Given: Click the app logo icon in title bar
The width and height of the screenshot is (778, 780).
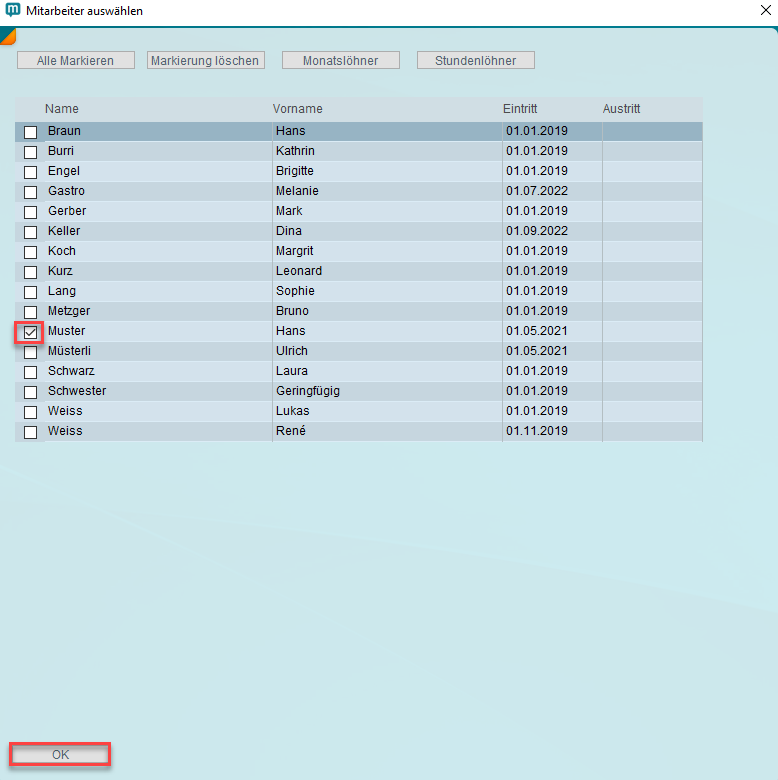Looking at the screenshot, I should 13,11.
